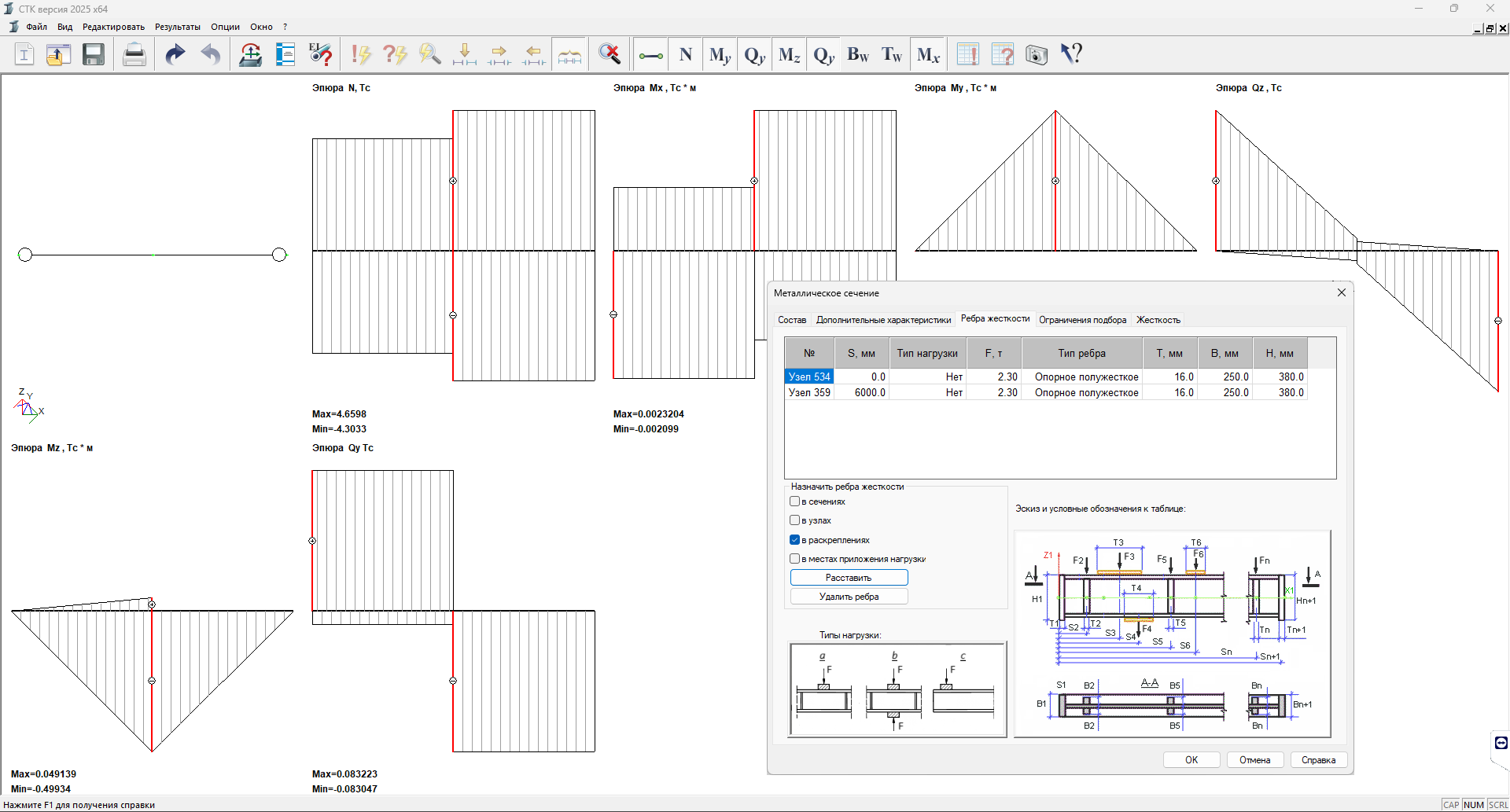Click the Bw bimoment diagram button
The height and width of the screenshot is (812, 1510).
click(x=858, y=54)
